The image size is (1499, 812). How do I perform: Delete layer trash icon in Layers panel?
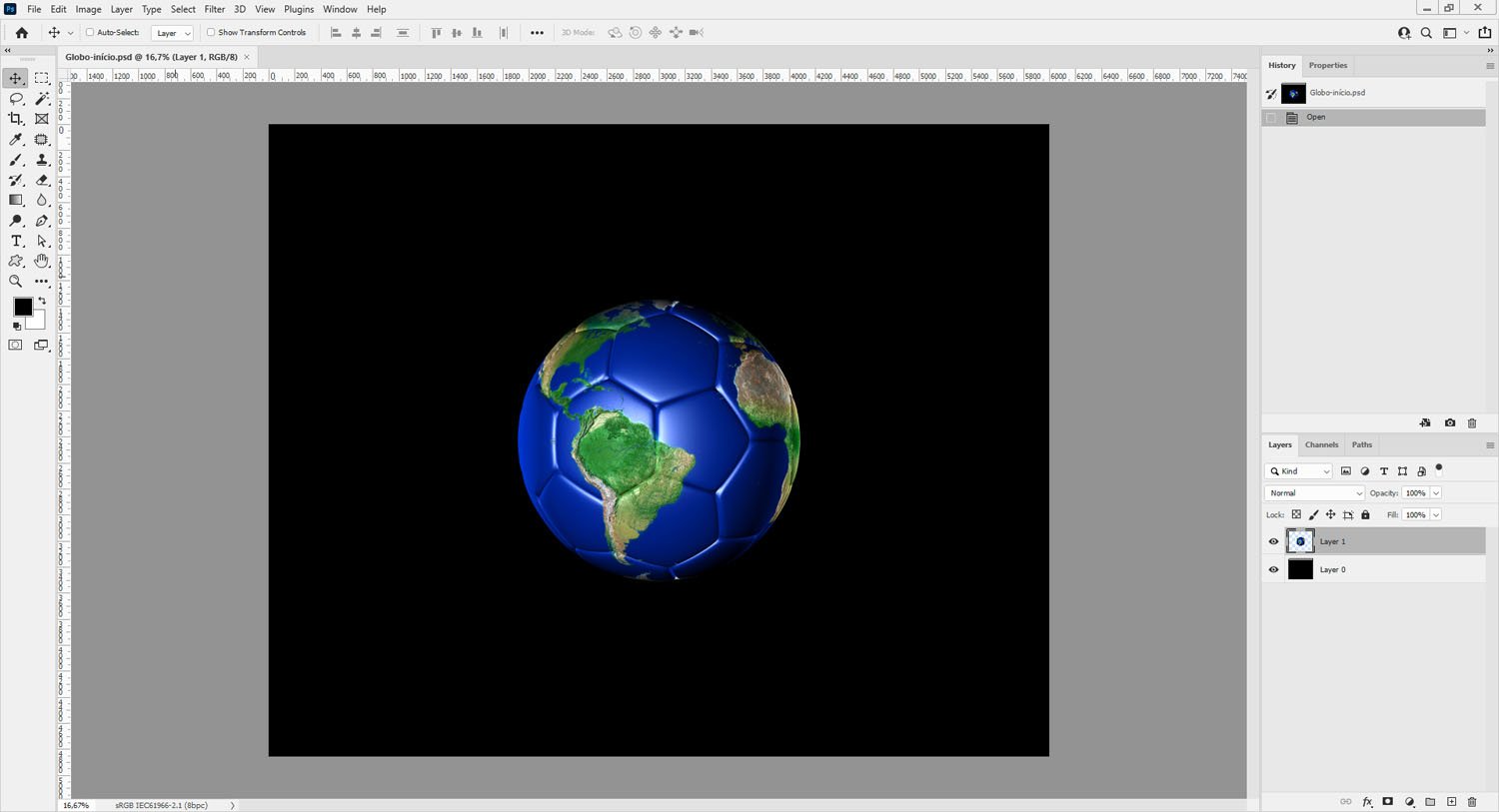[1472, 802]
